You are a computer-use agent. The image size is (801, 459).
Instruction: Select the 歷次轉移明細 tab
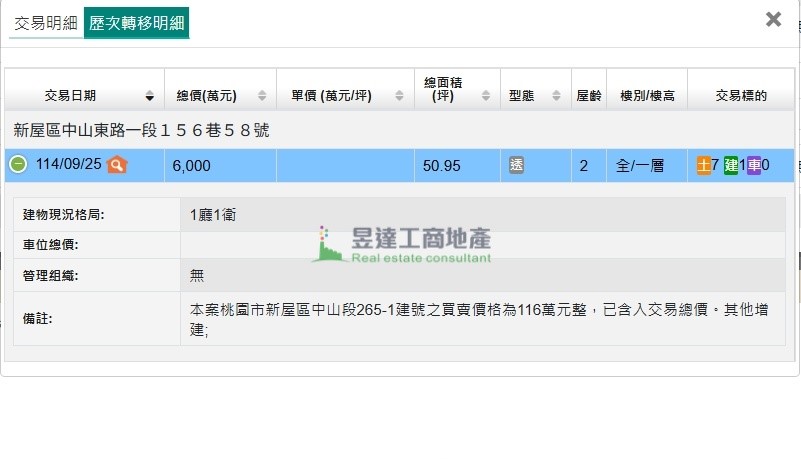coord(137,23)
